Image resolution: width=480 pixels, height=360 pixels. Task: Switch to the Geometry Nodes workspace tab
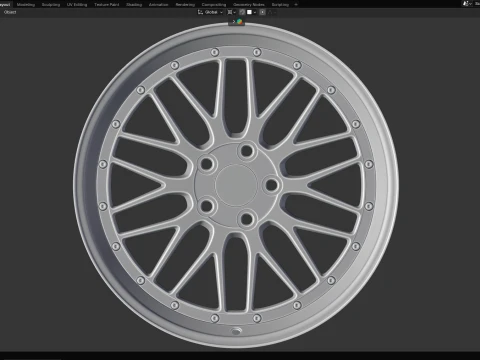point(249,5)
